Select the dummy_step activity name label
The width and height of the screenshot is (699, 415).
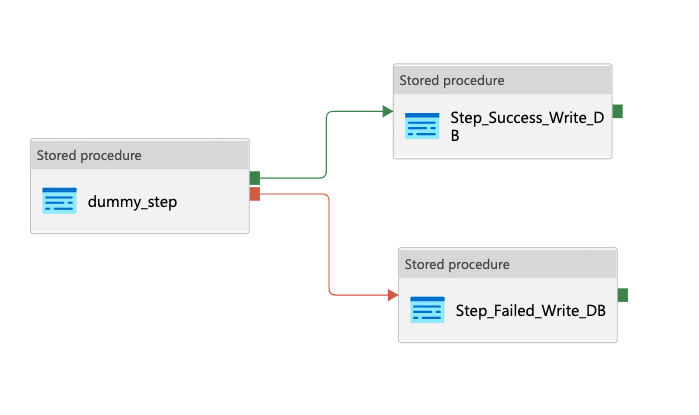(x=132, y=201)
